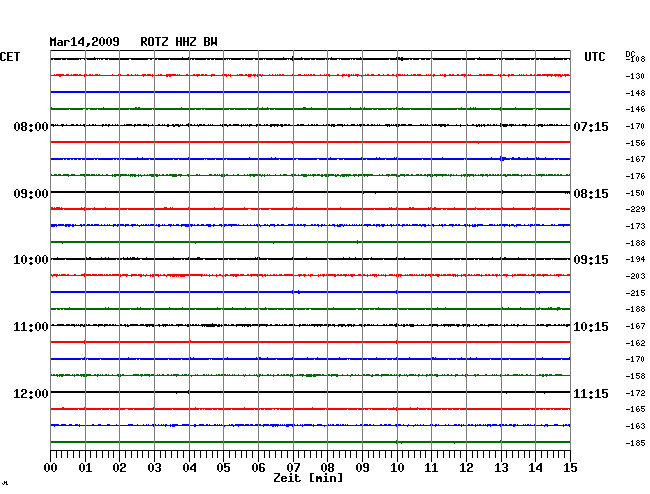Select the DC offset value -148
This screenshot has height=494, width=650.
coord(635,93)
